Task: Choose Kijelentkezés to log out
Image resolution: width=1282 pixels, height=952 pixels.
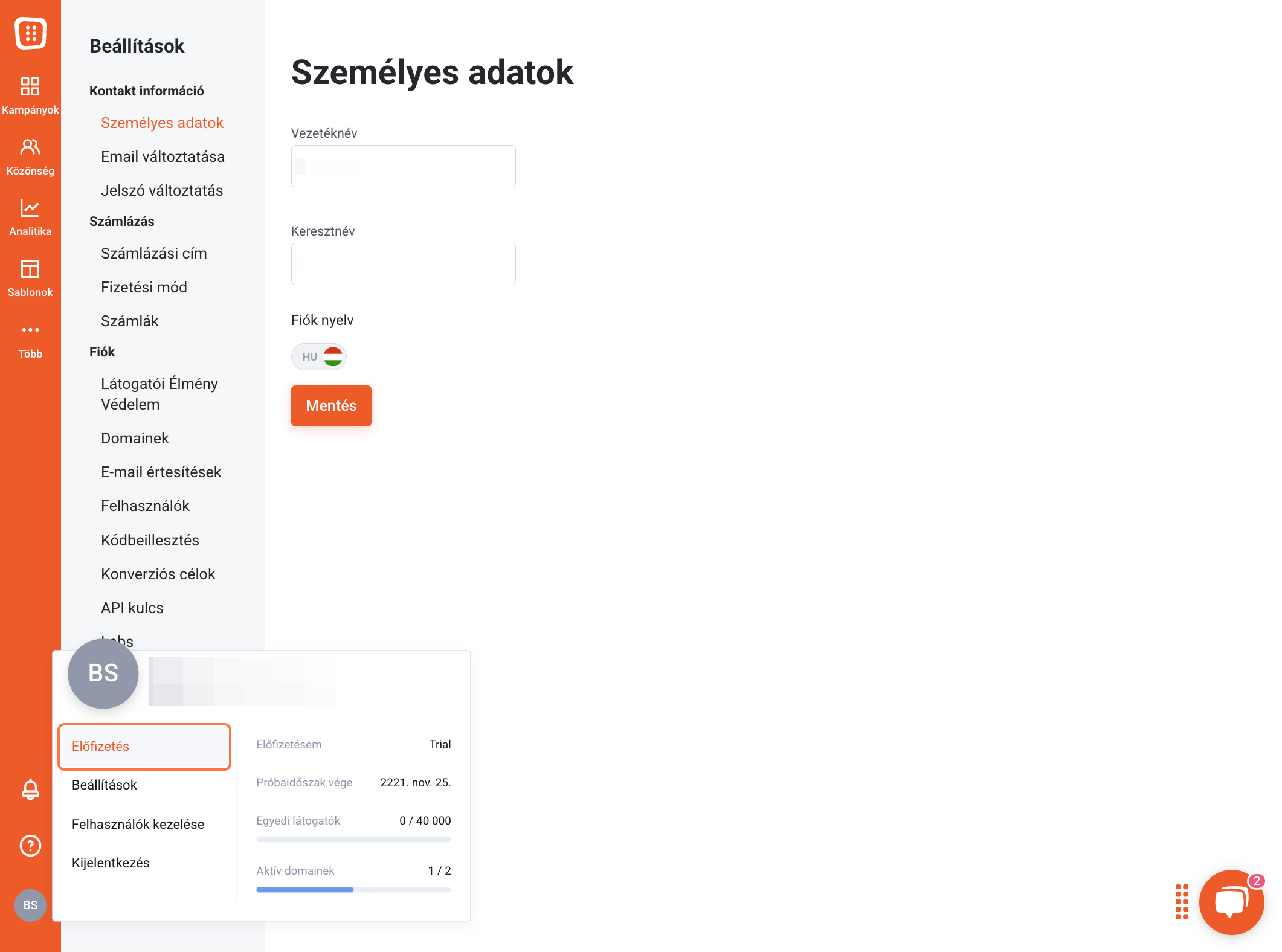Action: tap(111, 863)
